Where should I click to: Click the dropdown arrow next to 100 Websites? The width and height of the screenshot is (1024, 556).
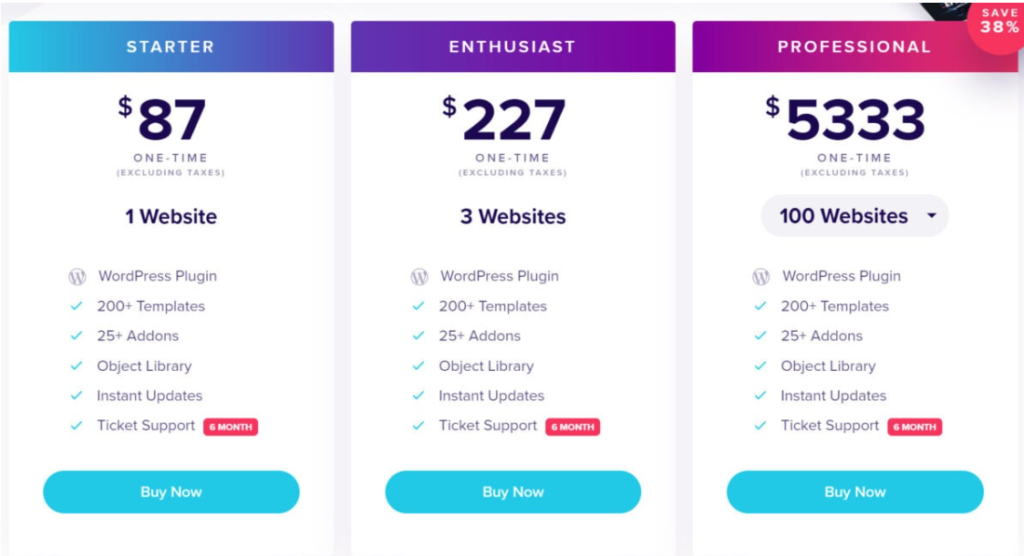coord(932,215)
